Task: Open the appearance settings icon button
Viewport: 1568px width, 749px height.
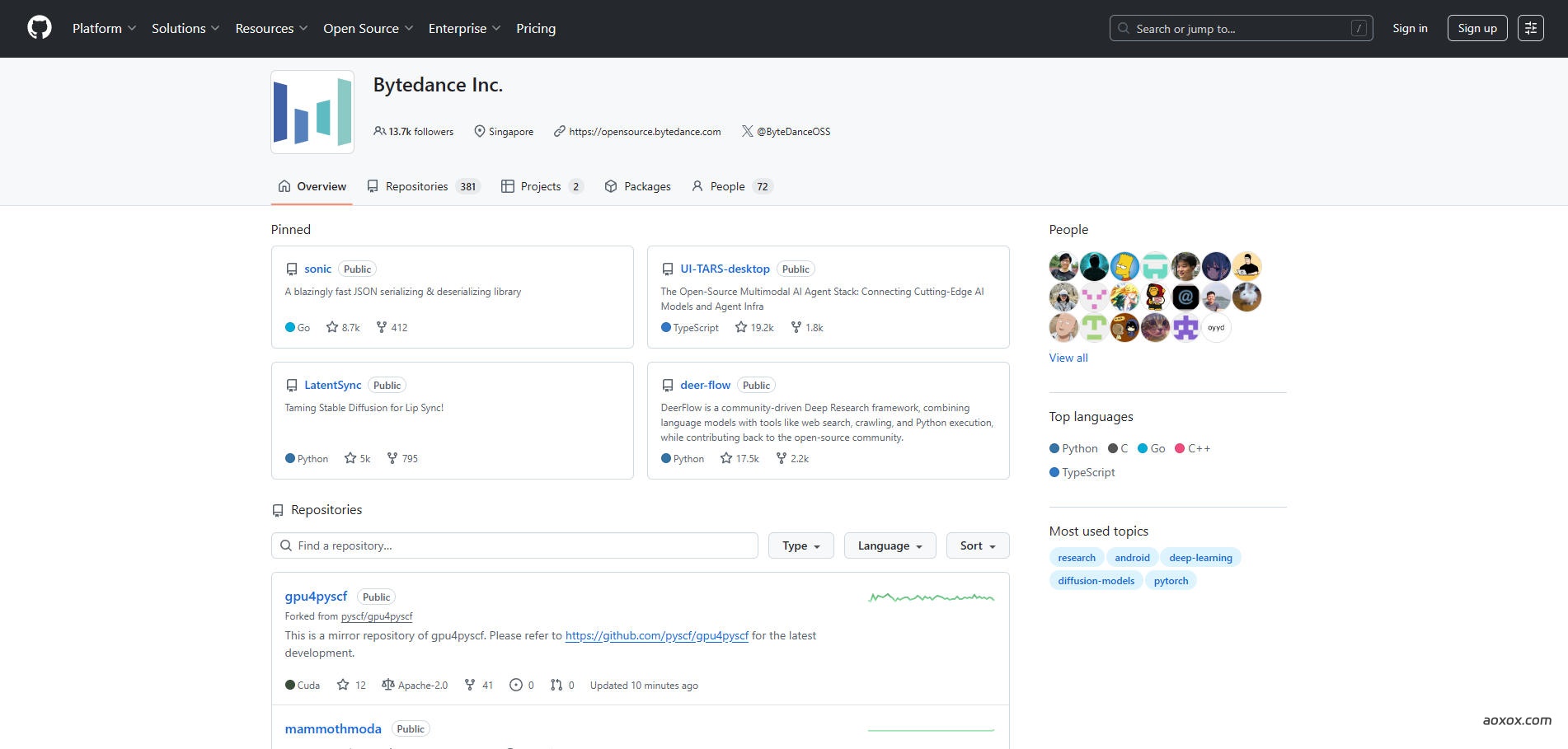Action: 1530,28
